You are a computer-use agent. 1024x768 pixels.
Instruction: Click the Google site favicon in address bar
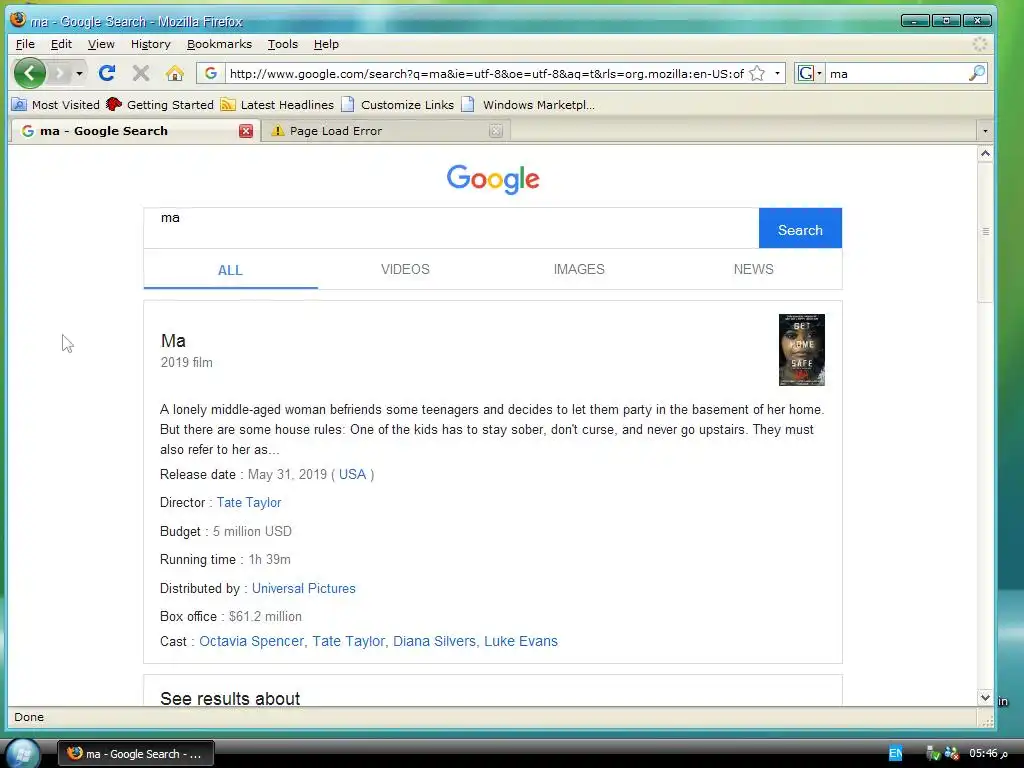click(x=210, y=73)
